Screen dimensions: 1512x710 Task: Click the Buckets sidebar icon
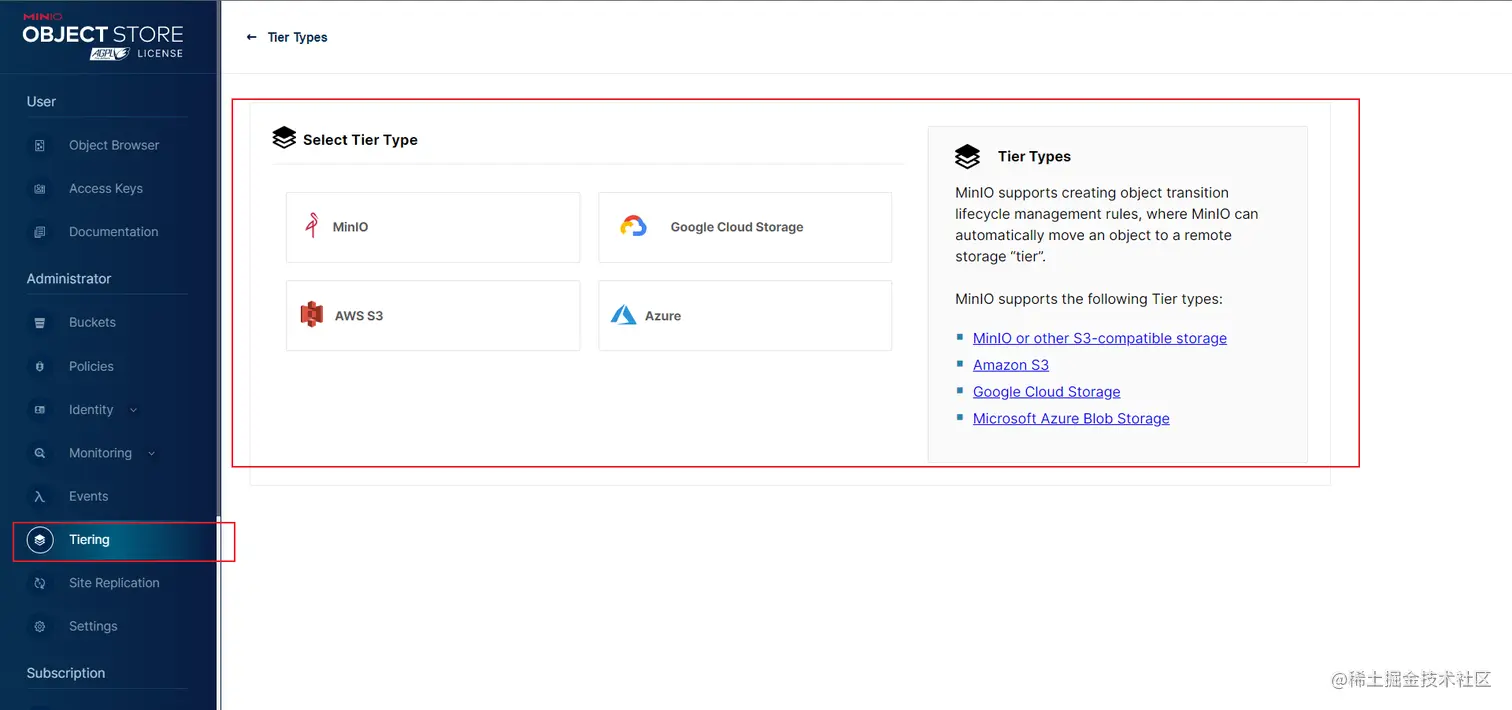pyautogui.click(x=40, y=323)
